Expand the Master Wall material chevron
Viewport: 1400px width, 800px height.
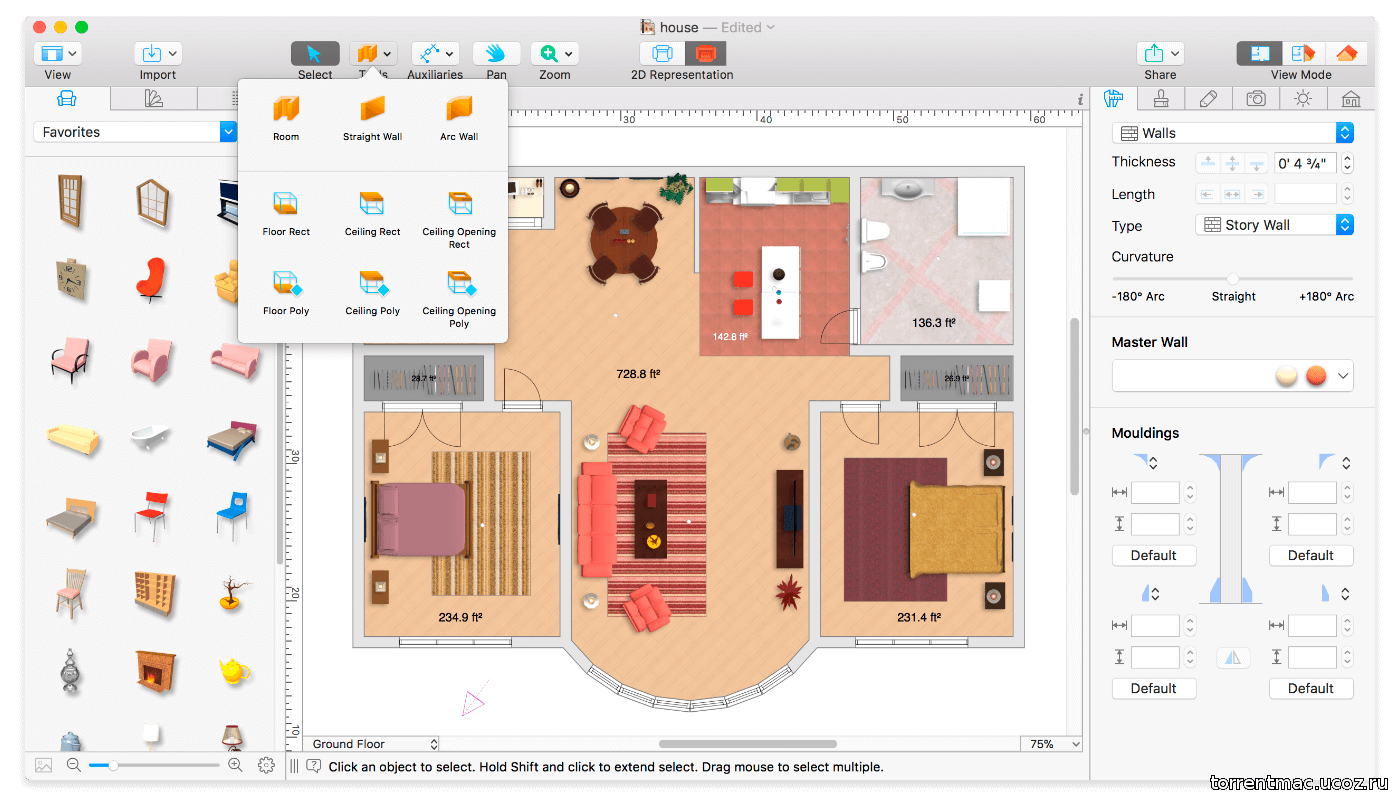pyautogui.click(x=1343, y=376)
